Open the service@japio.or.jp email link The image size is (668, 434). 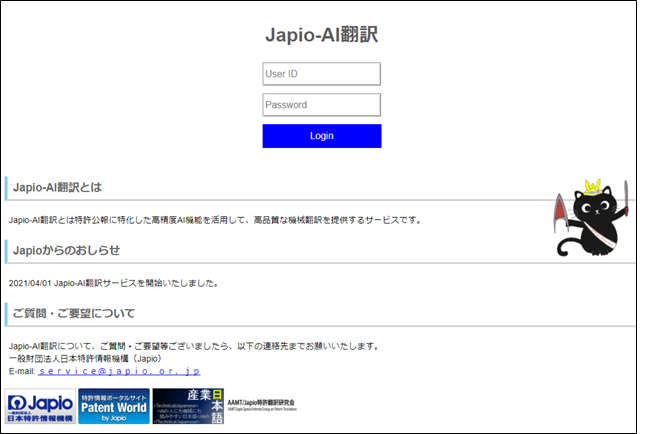click(119, 371)
